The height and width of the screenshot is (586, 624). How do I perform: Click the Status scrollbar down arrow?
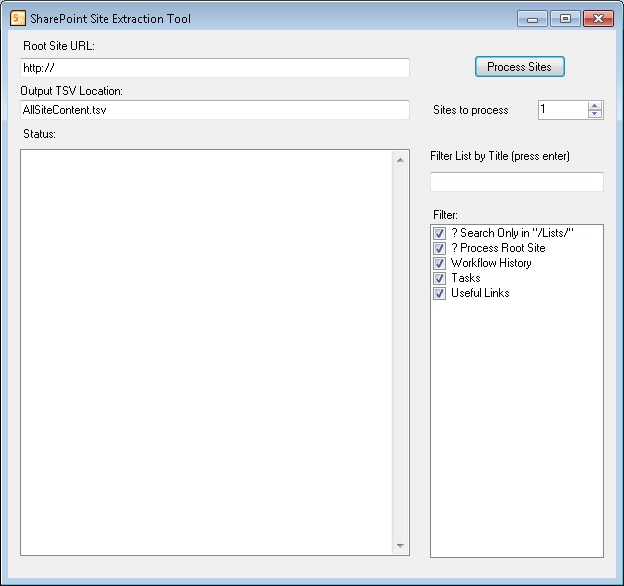(400, 545)
